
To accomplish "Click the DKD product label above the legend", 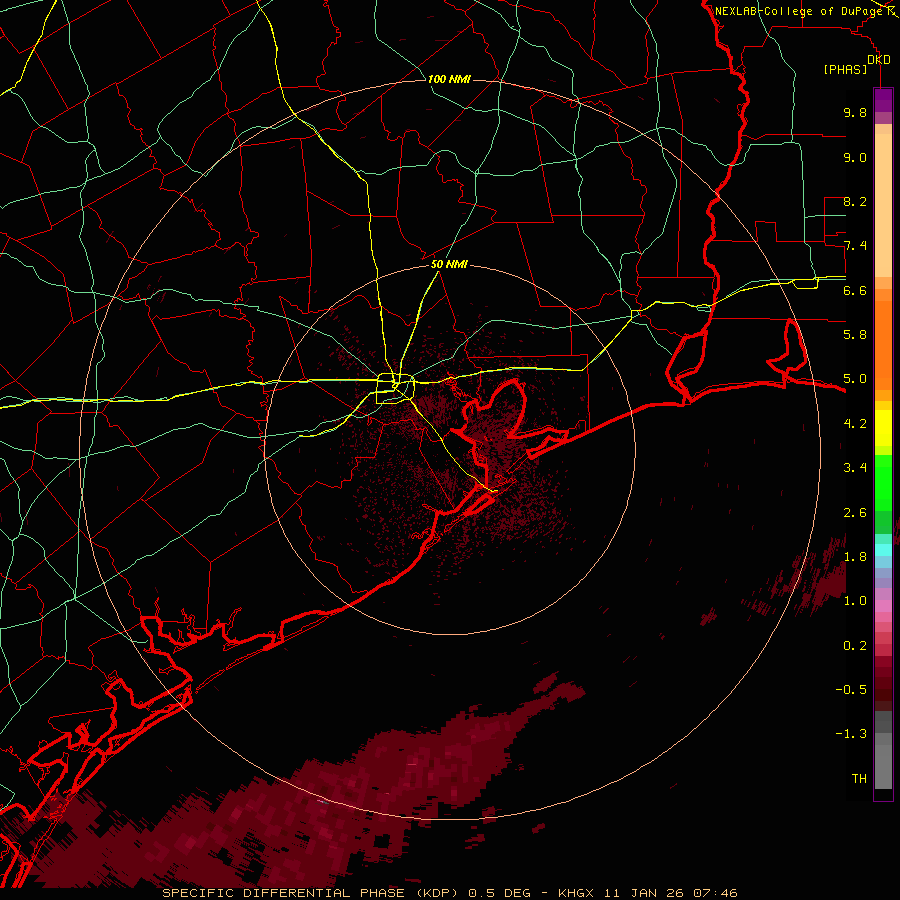I will [879, 60].
